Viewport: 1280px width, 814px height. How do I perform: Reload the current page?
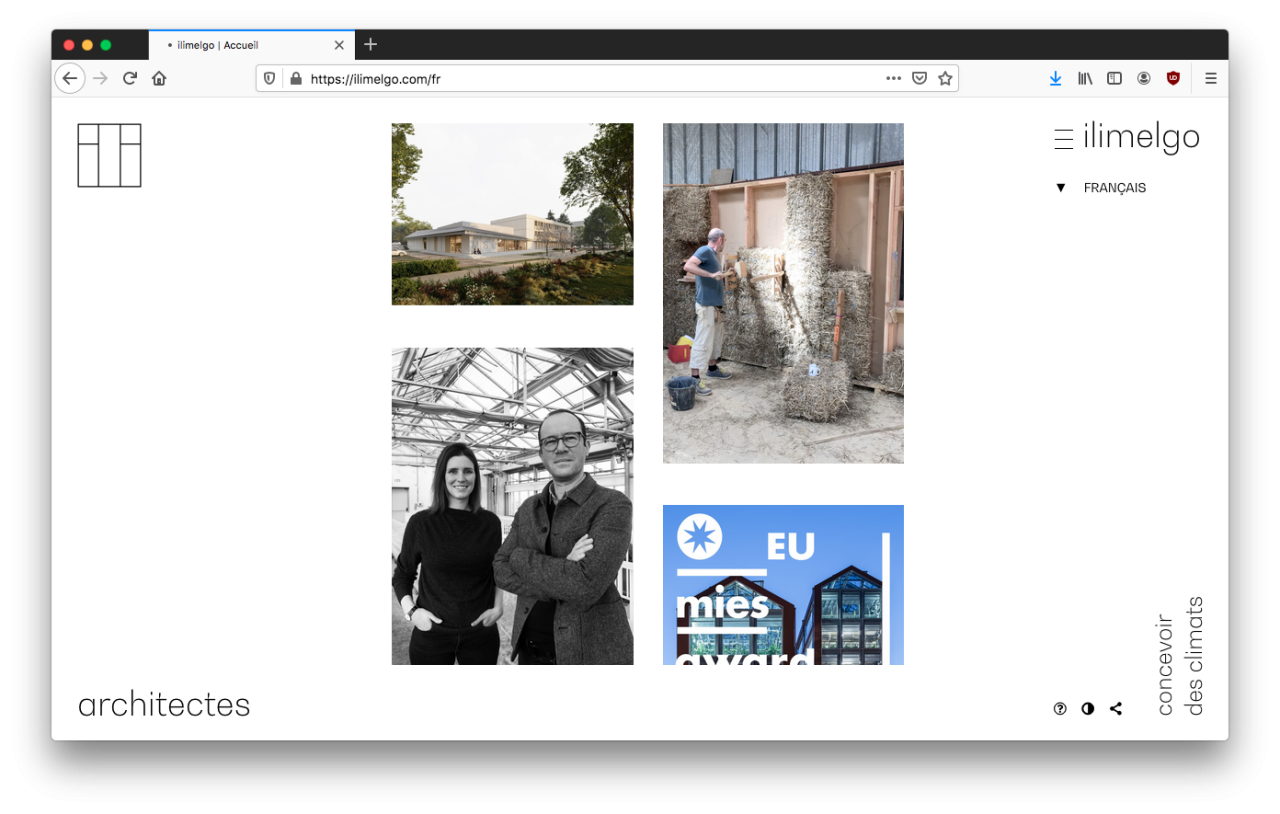[130, 78]
